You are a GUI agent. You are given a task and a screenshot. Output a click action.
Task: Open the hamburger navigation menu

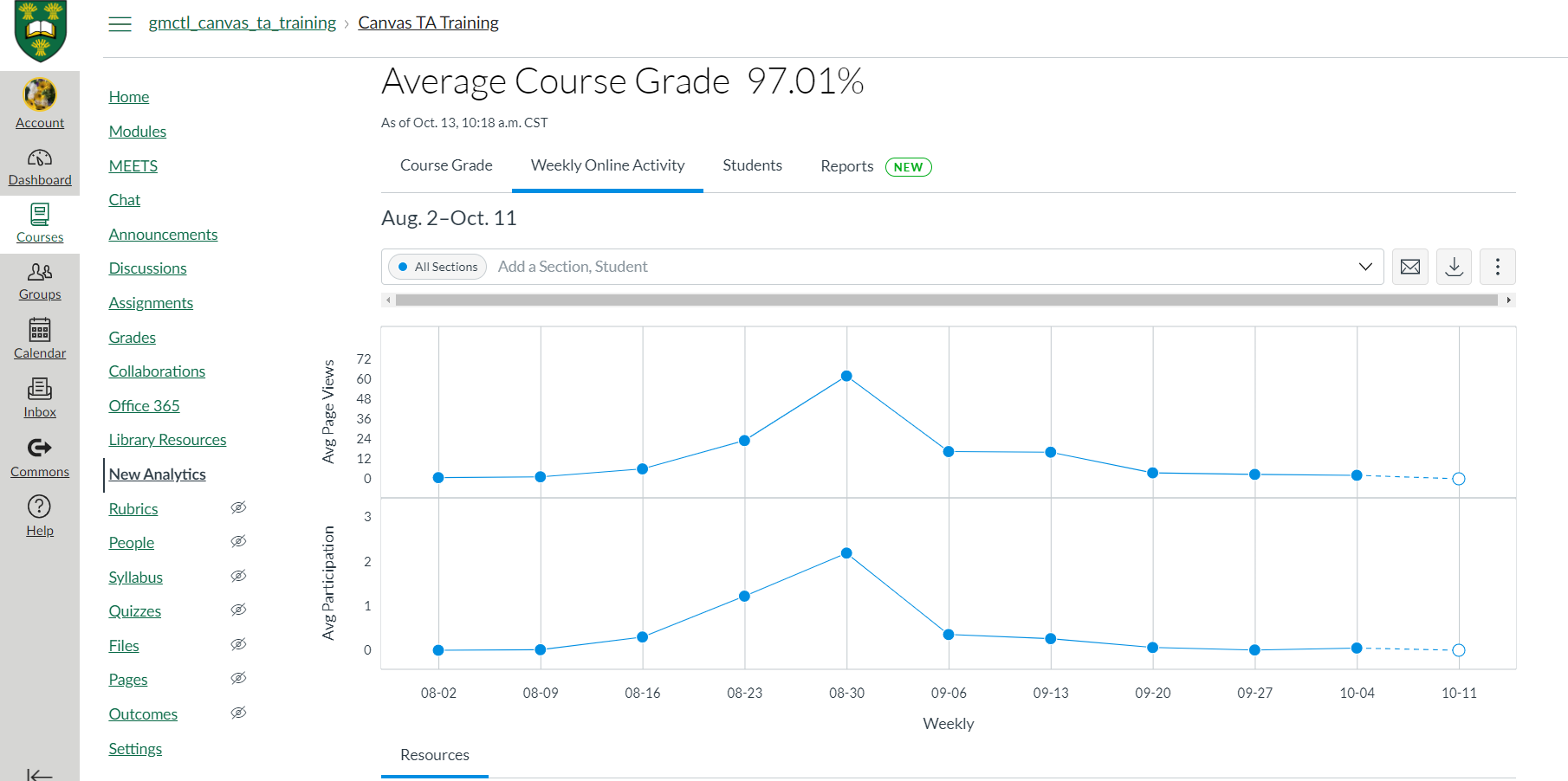(120, 23)
